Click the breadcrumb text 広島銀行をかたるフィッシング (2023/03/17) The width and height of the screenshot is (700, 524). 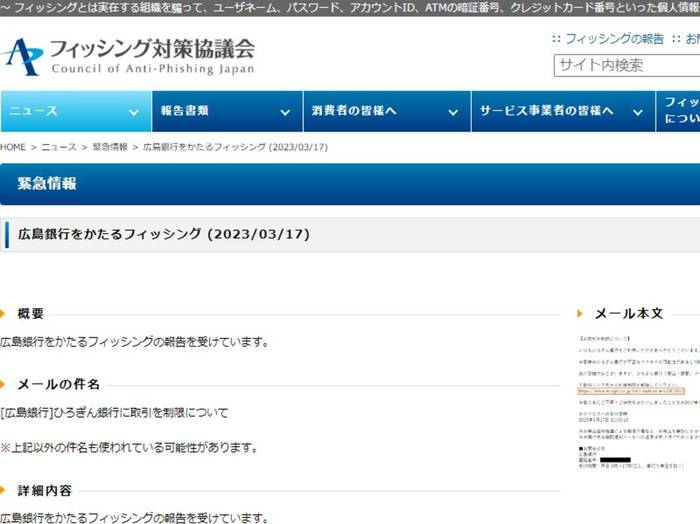tap(235, 147)
